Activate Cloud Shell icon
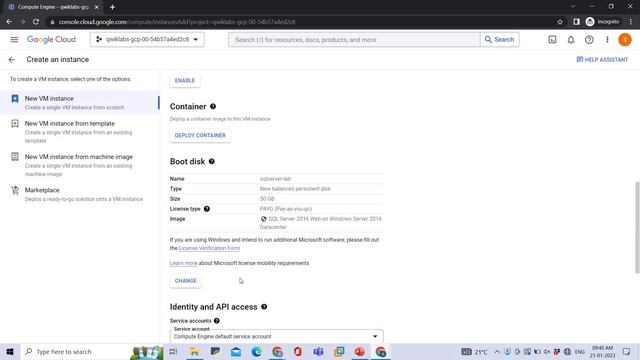Viewport: 640px width, 360px height. (x=552, y=40)
